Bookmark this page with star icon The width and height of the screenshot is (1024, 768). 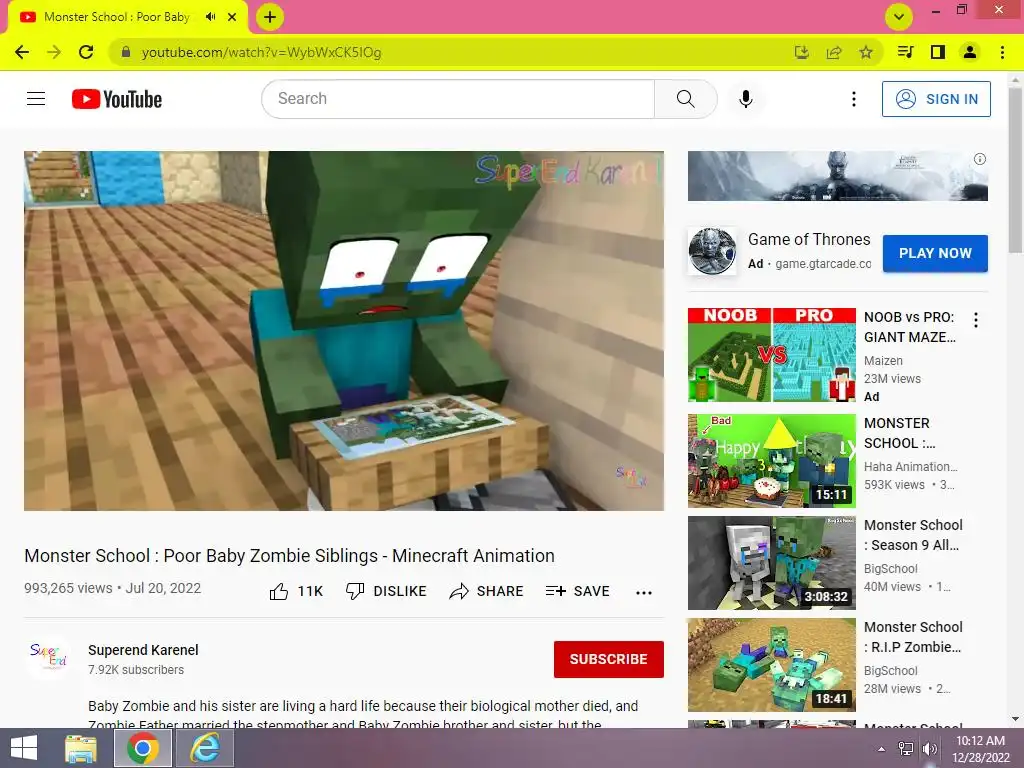tap(866, 52)
